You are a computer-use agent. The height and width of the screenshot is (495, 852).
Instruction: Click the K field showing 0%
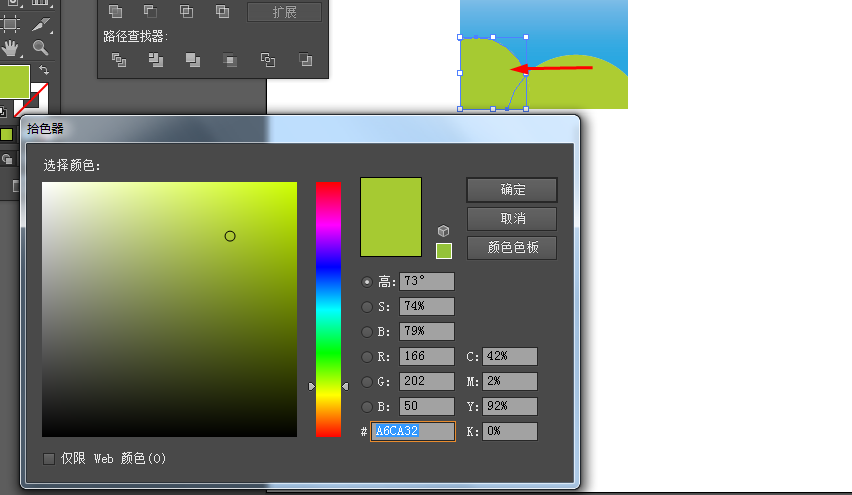510,431
